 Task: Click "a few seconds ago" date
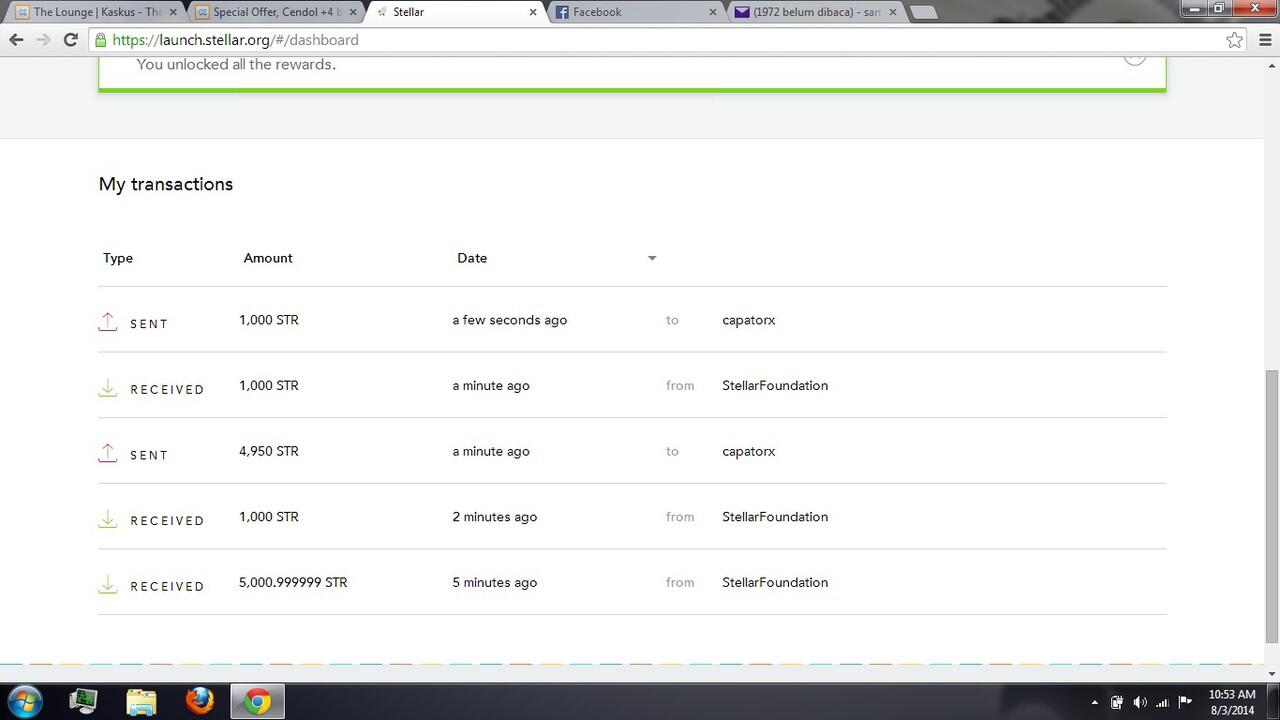click(x=510, y=320)
